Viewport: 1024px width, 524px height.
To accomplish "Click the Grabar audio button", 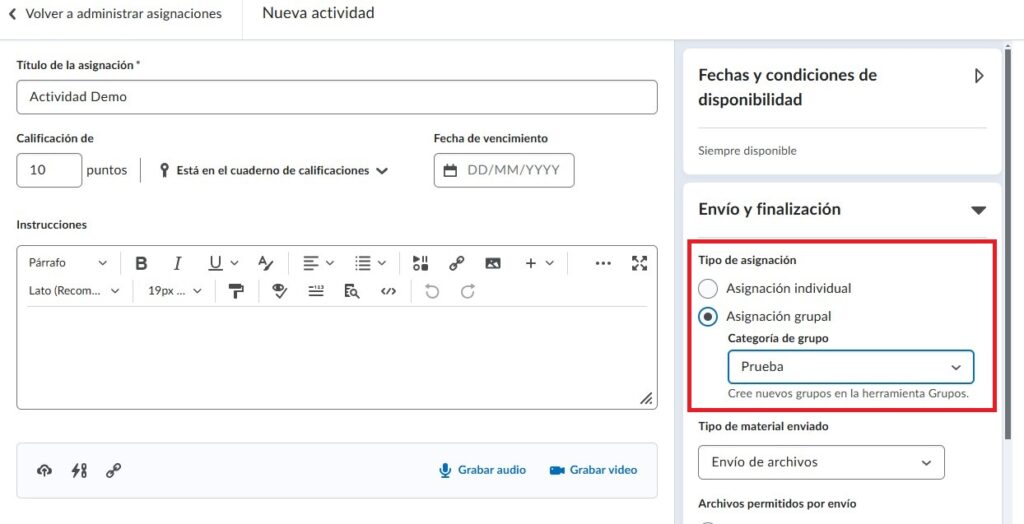I will click(x=482, y=470).
